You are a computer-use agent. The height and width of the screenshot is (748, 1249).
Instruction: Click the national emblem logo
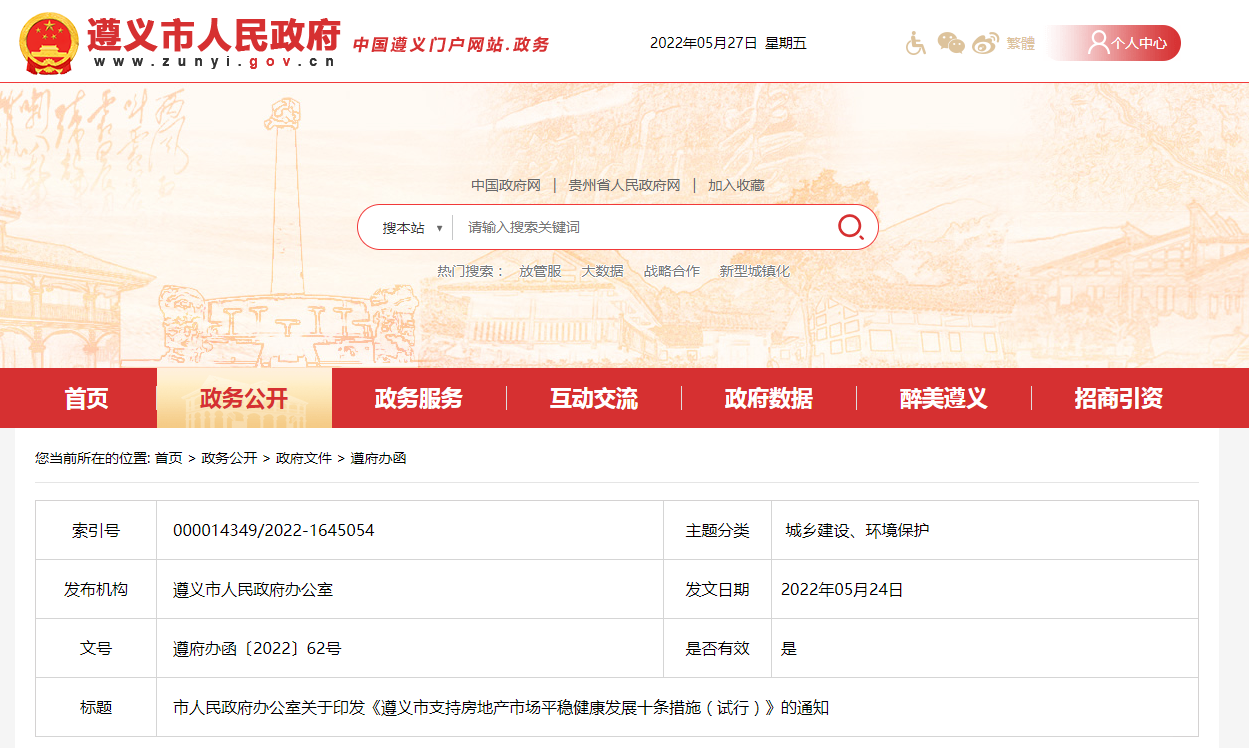pos(48,44)
